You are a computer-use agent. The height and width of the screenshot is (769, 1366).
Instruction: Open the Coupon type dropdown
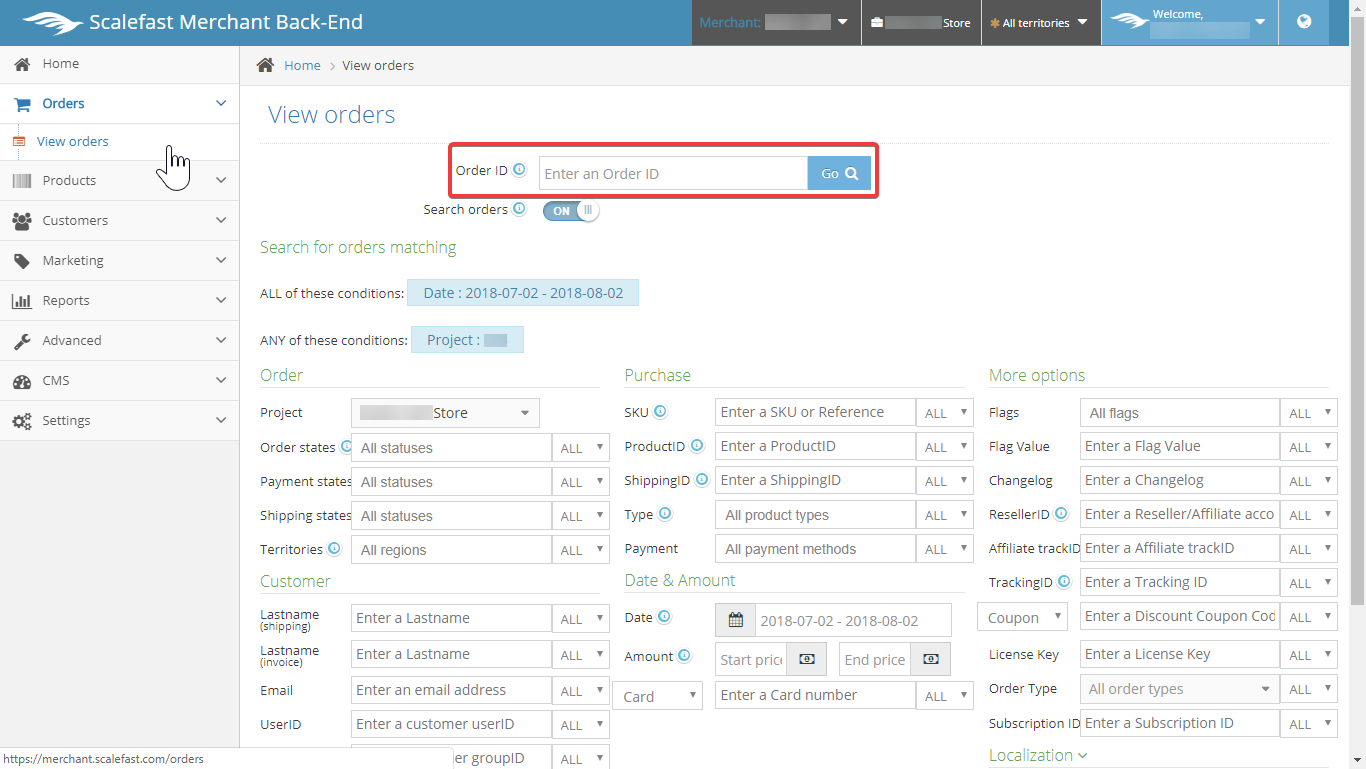1022,618
